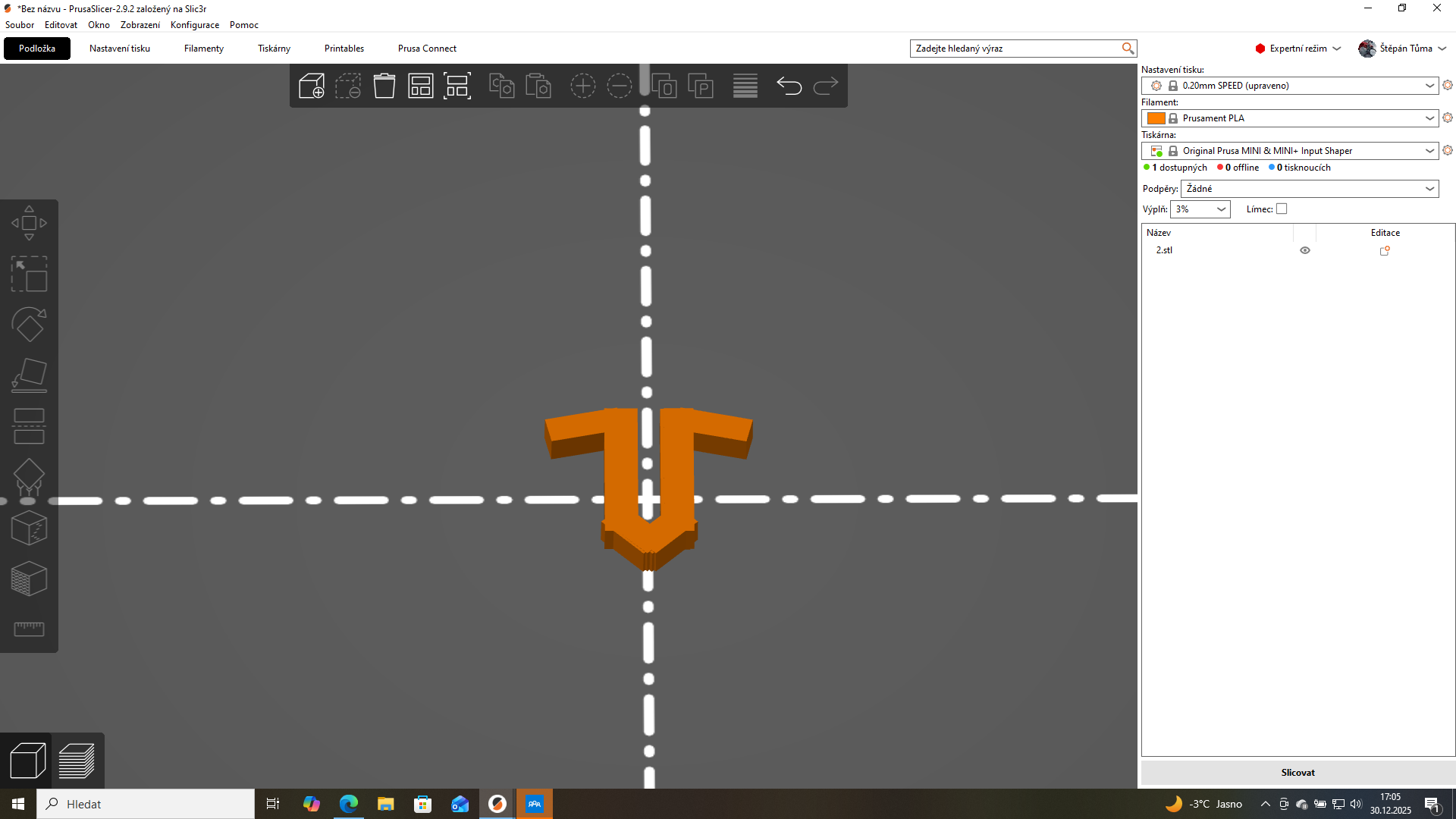The width and height of the screenshot is (1456, 819).
Task: Click the trash Delete all icon
Action: click(x=384, y=86)
